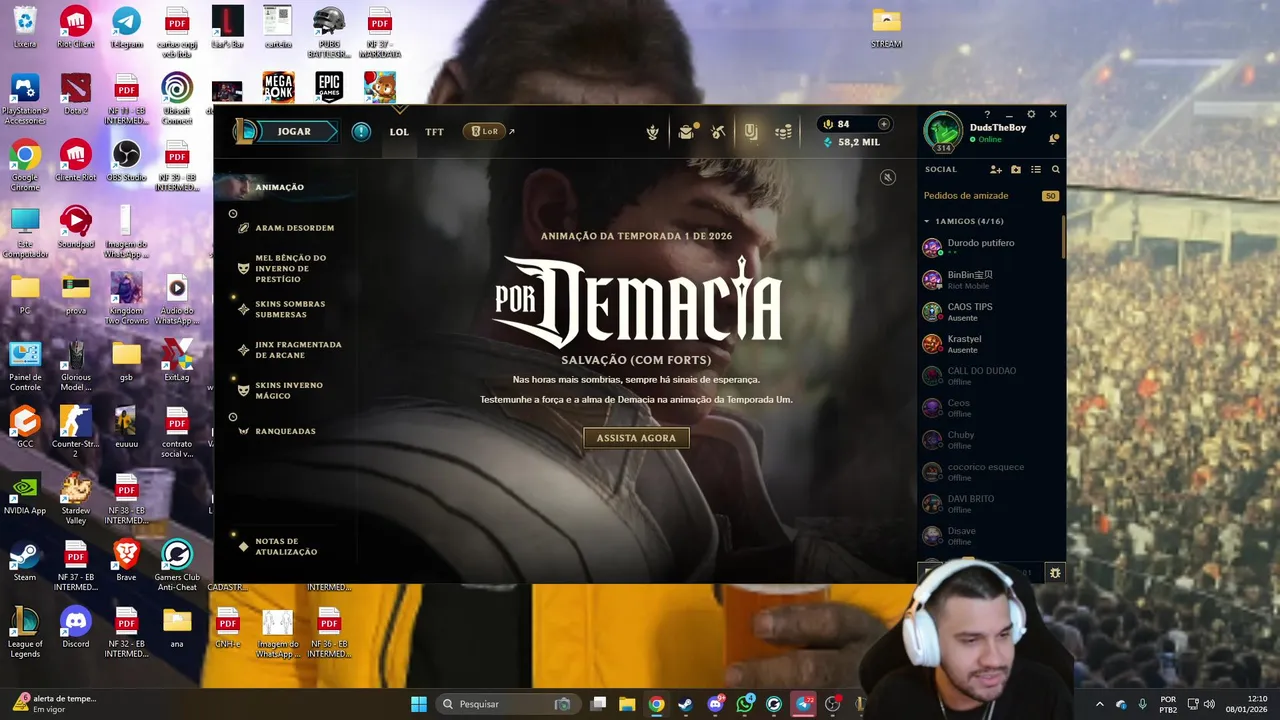This screenshot has height=720, width=1280.
Task: Select friend BinBin in the list
Action: point(990,279)
